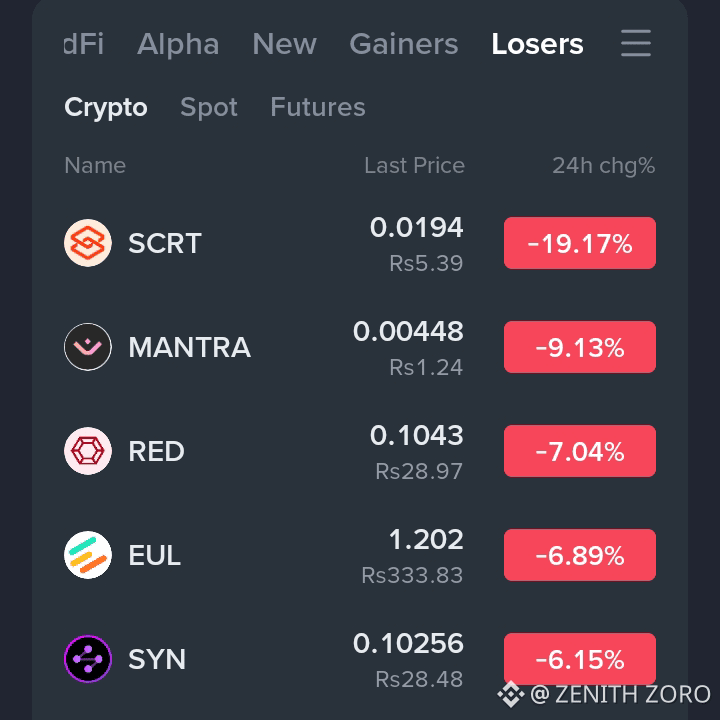This screenshot has height=720, width=720.
Task: Tap the SCRT coin logo
Action: tap(88, 243)
